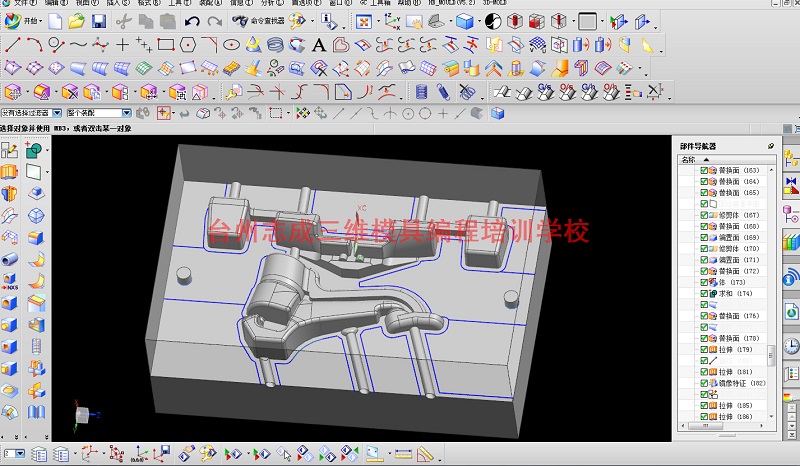800x466 pixels.
Task: Select the Polygon hexagon tool
Action: (188, 45)
